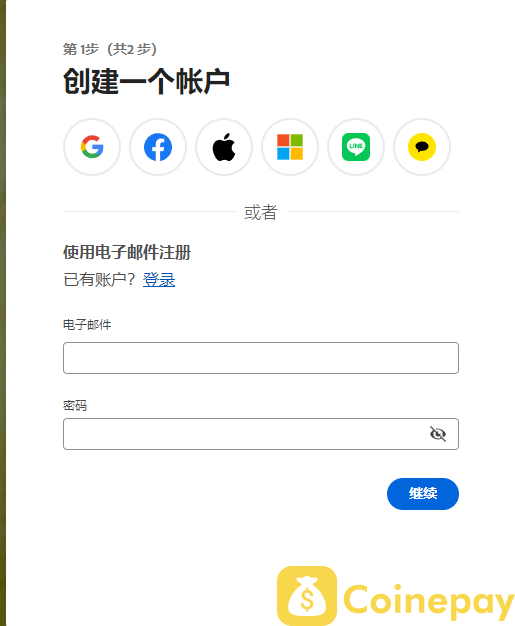
Task: Sign up with the Google icon
Action: 92,147
